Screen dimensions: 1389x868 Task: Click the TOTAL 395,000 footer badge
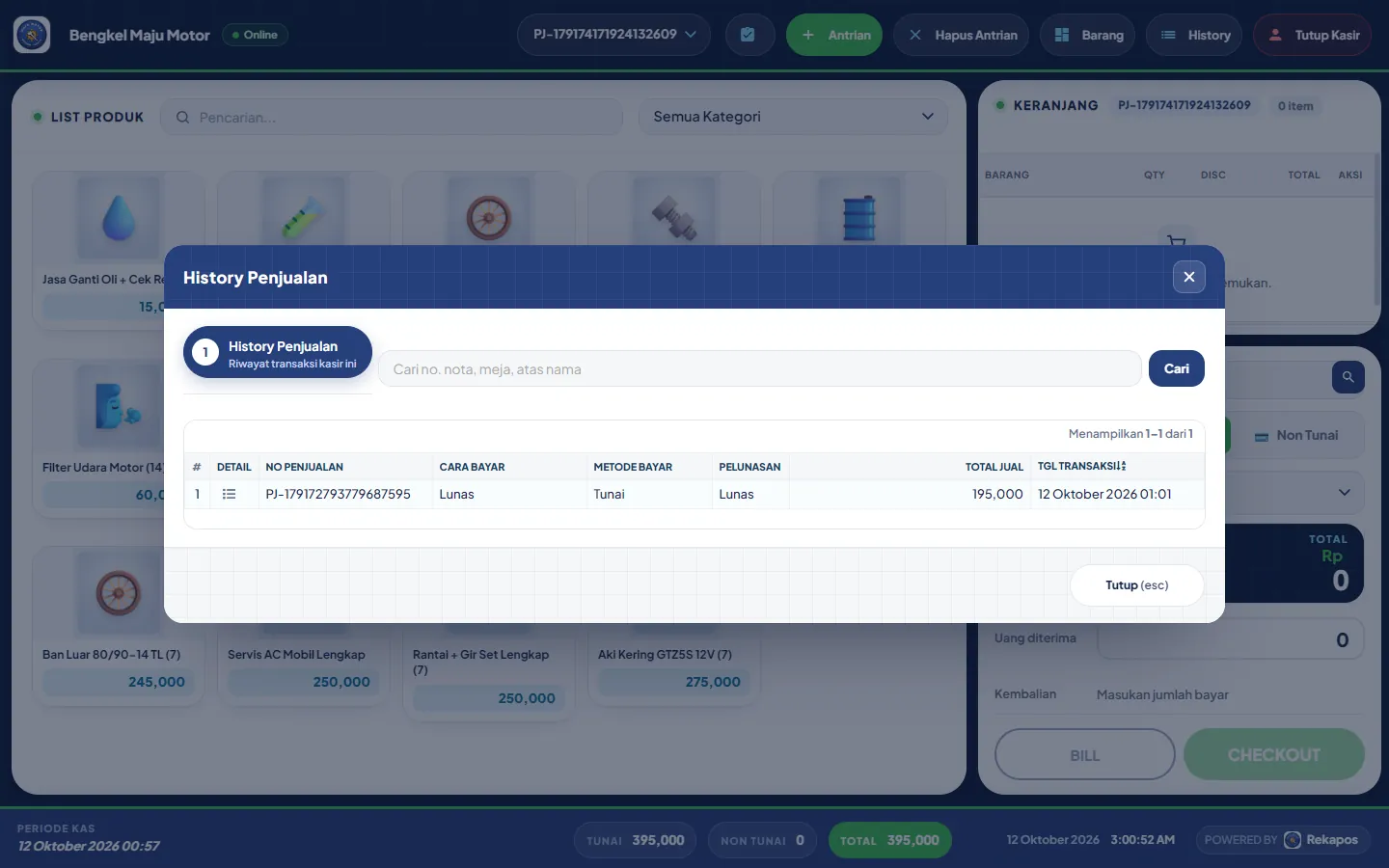click(889, 840)
